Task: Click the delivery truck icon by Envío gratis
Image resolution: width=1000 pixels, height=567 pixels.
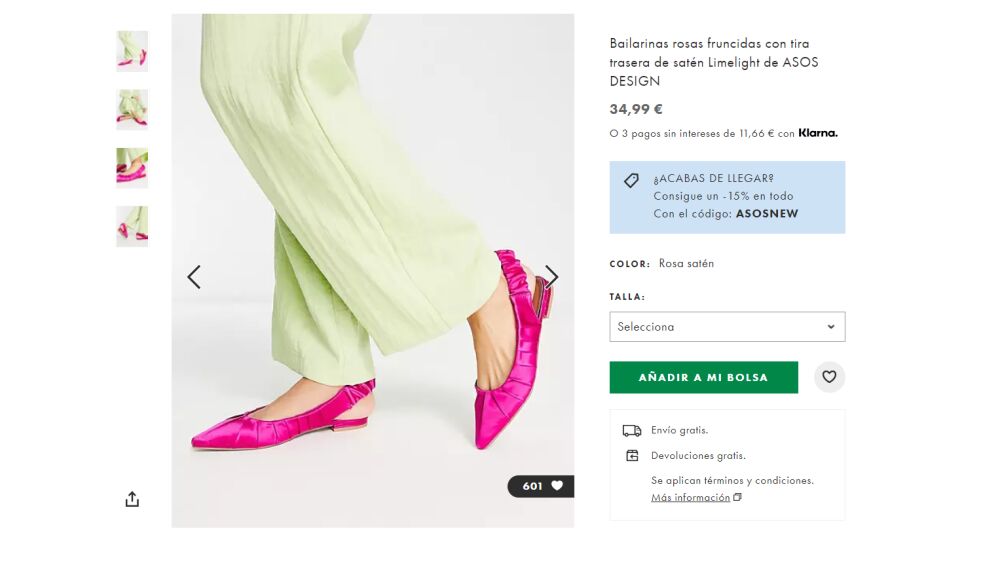Action: coord(632,431)
